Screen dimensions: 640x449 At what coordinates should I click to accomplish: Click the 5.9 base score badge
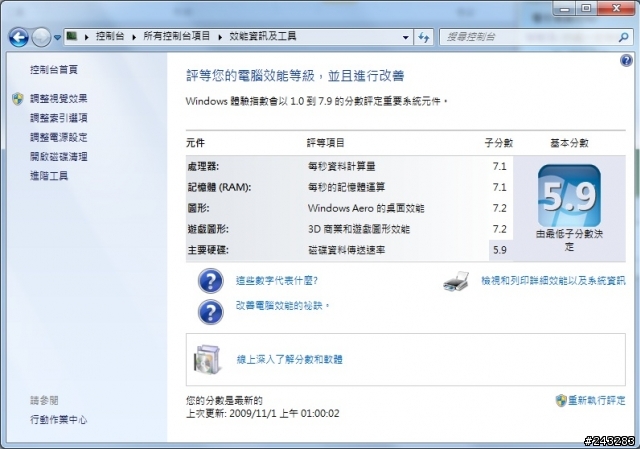pyautogui.click(x=569, y=196)
